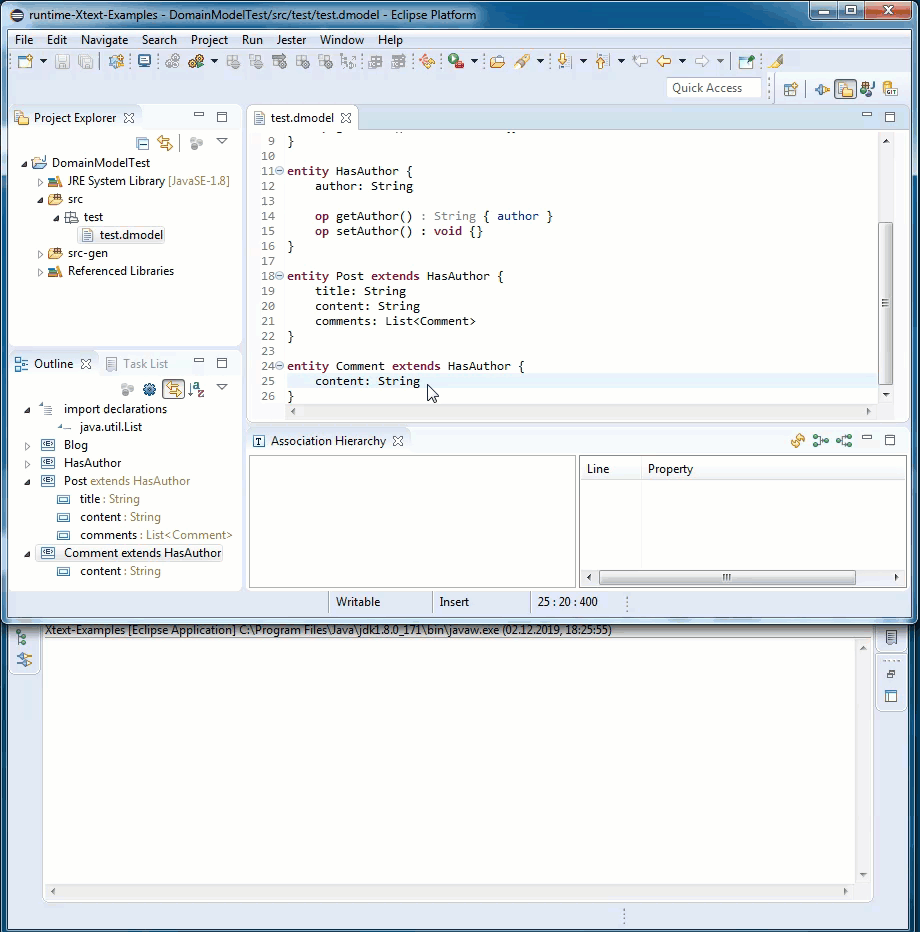This screenshot has width=920, height=932.
Task: Refresh the Association Hierarchy view
Action: click(x=797, y=440)
